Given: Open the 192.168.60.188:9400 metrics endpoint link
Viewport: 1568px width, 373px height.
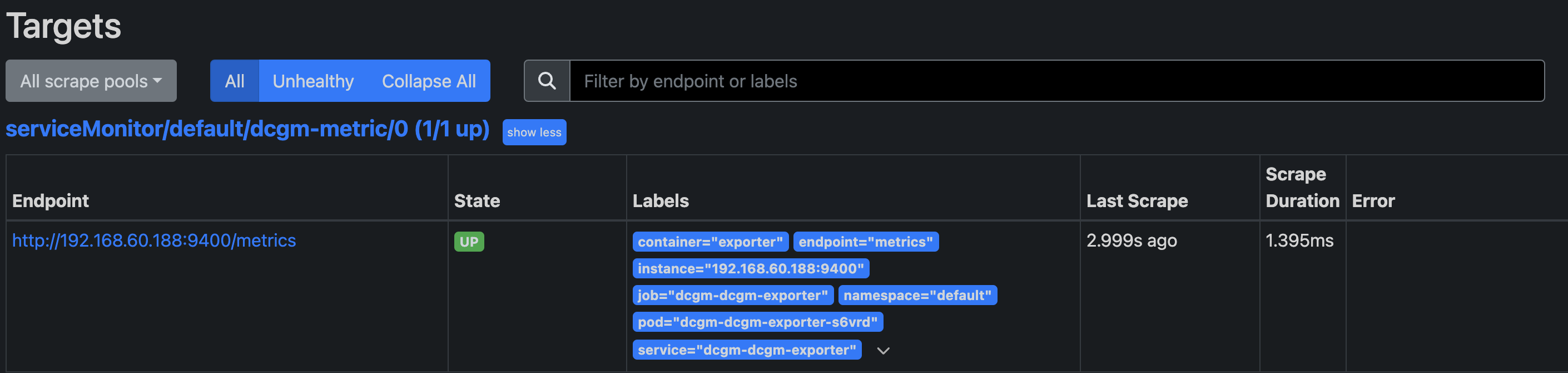Looking at the screenshot, I should [x=154, y=241].
